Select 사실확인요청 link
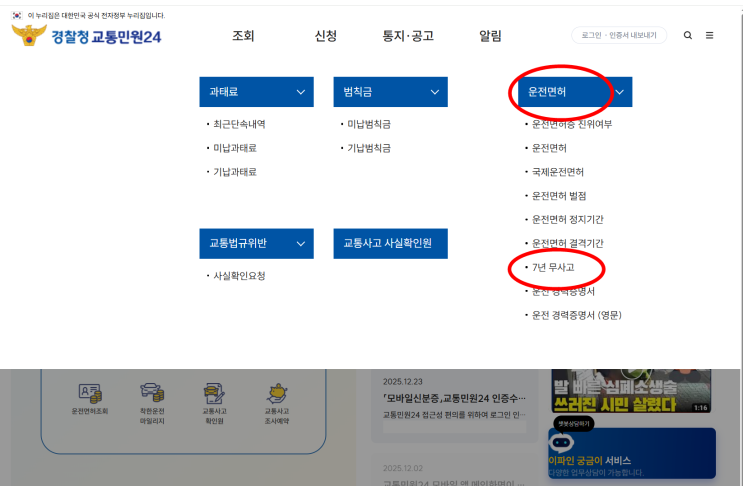743x486 pixels. coord(239,276)
